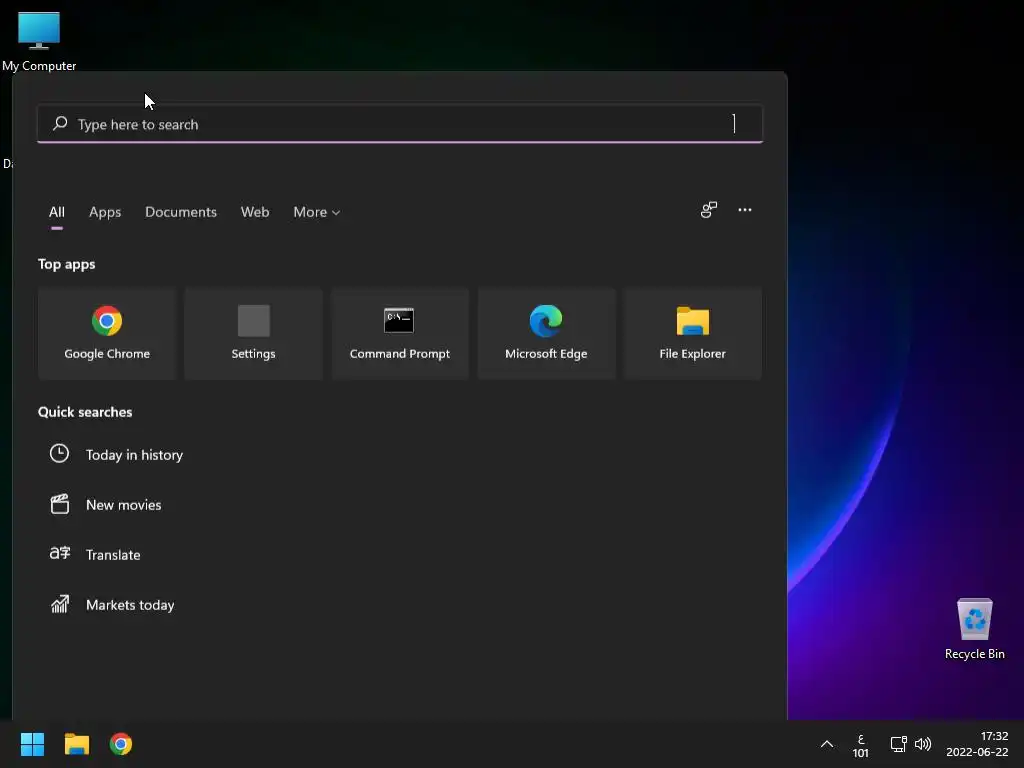Click the Translate language icon
The width and height of the screenshot is (1024, 768).
pos(59,554)
